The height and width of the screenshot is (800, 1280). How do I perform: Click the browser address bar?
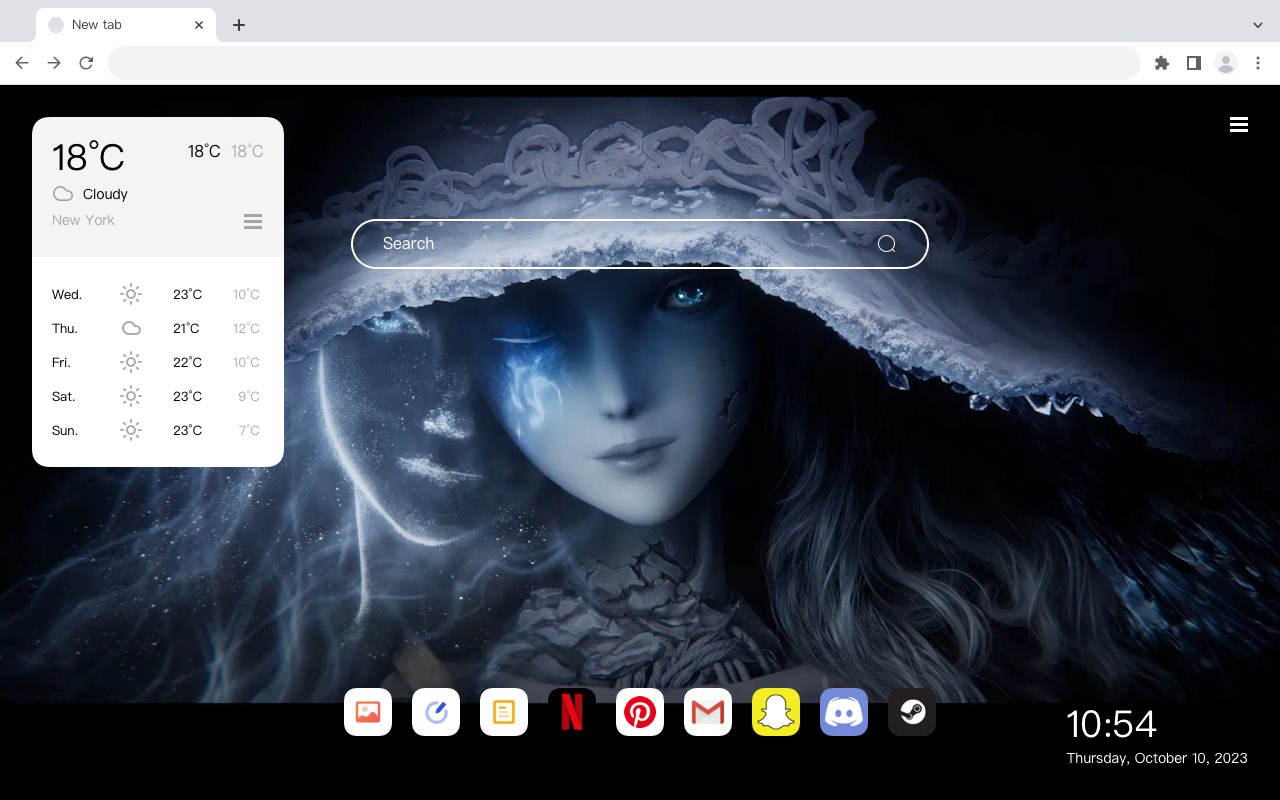tap(624, 63)
